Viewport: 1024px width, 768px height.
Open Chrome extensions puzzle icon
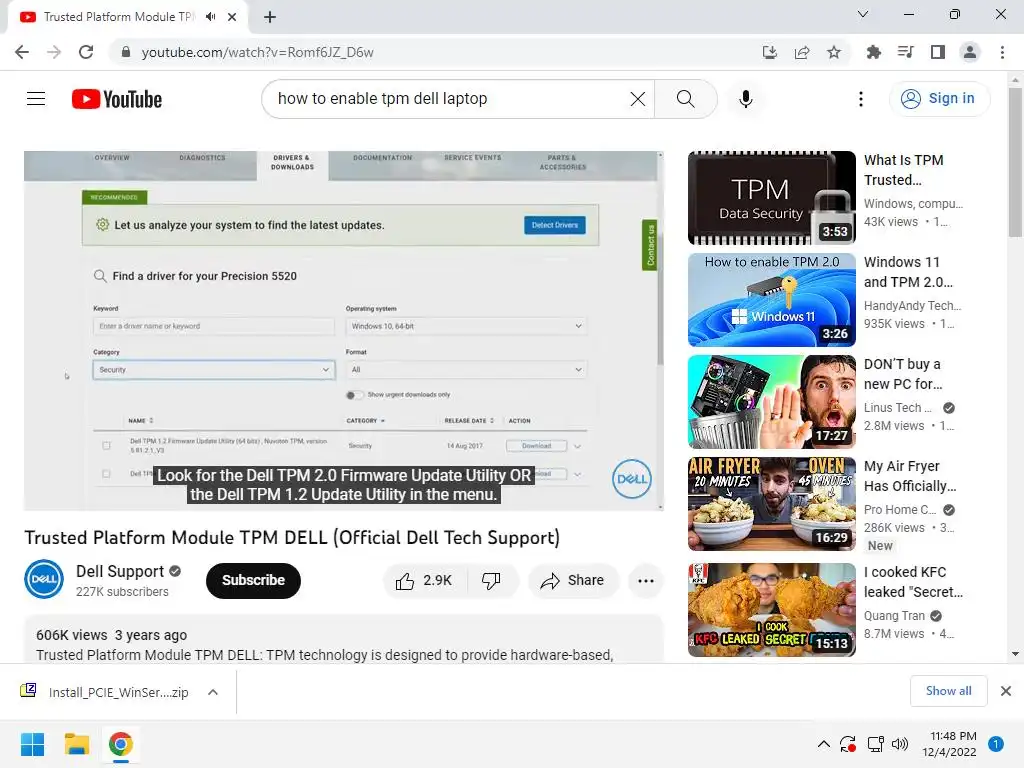(x=874, y=52)
